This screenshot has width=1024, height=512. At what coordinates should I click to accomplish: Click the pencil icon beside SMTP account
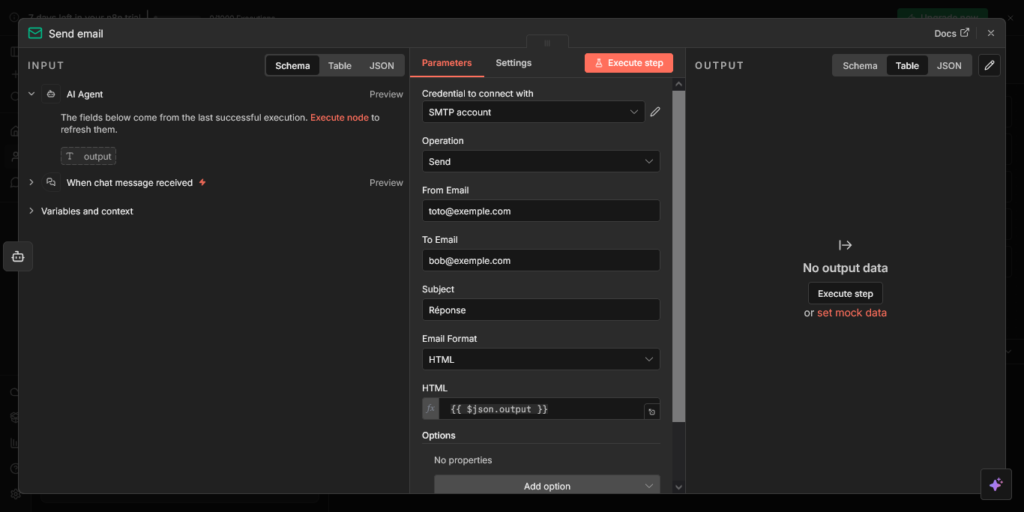655,112
